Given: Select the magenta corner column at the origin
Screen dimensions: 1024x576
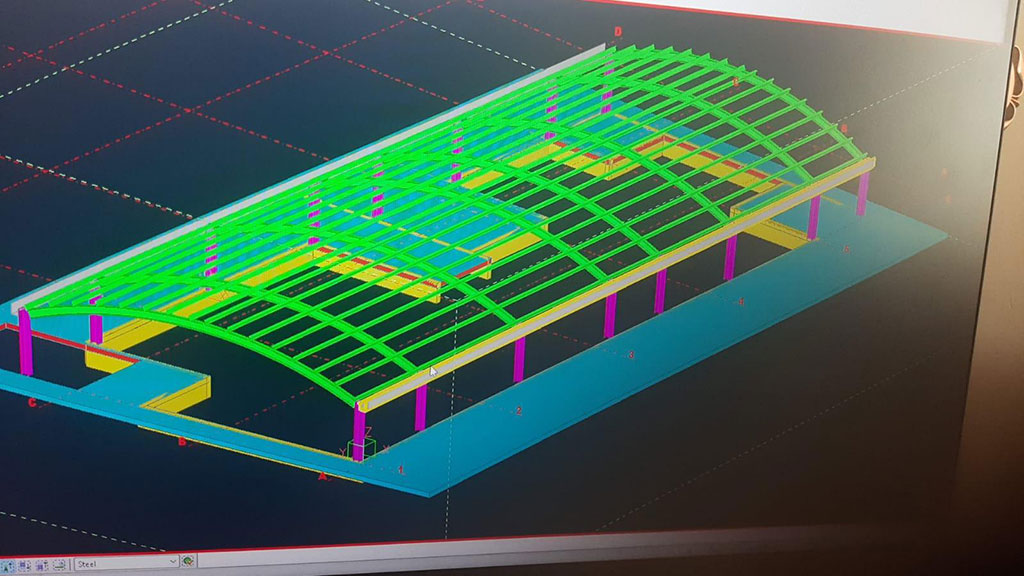Looking at the screenshot, I should pyautogui.click(x=358, y=430).
